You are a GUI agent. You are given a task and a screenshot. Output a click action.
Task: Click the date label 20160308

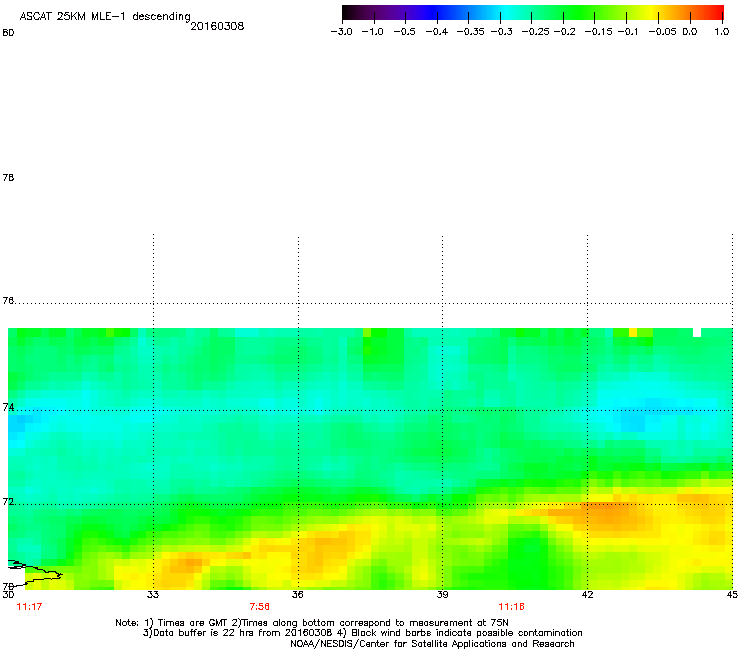click(217, 26)
